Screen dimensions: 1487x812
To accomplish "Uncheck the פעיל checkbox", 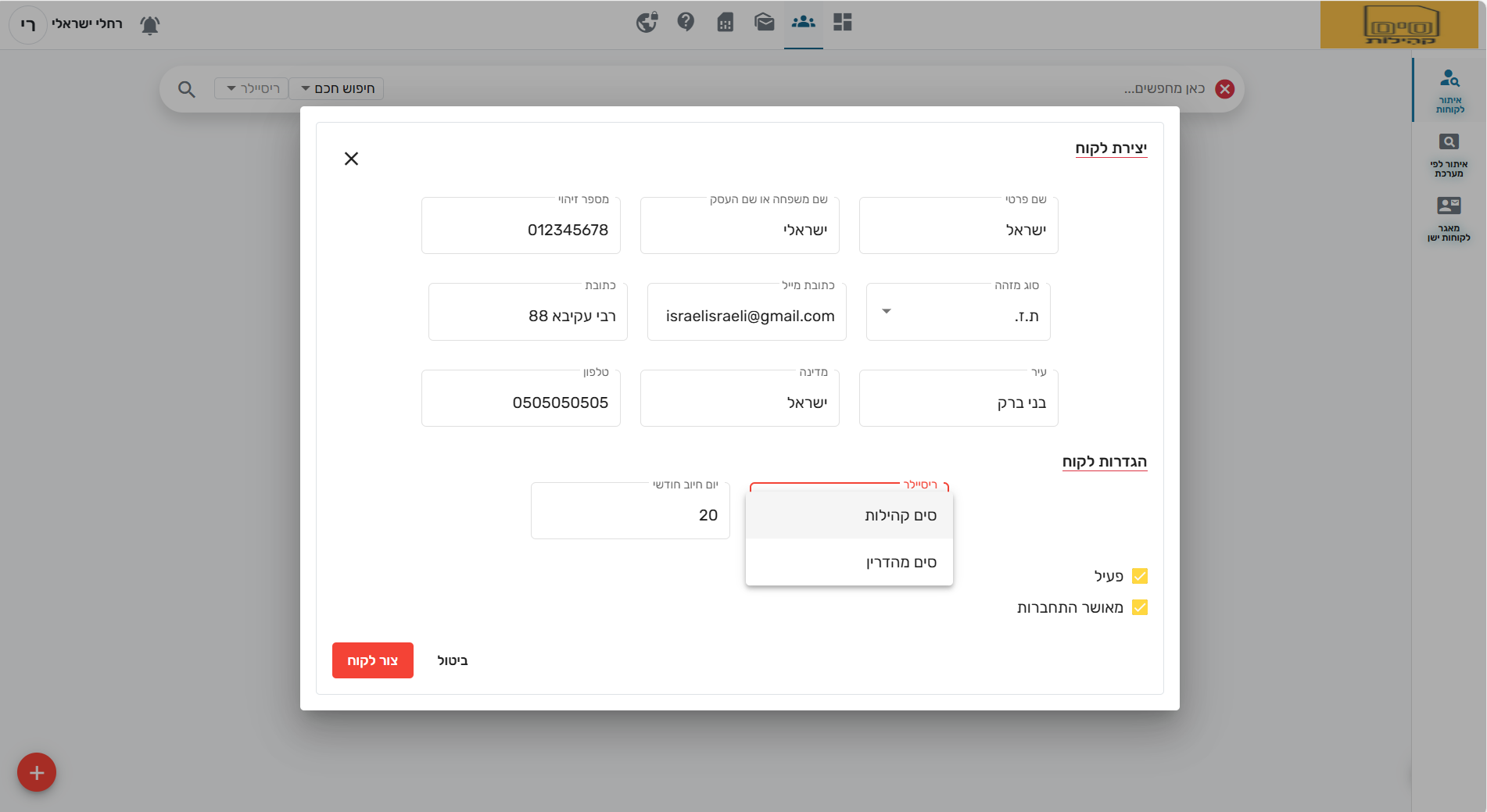I will [x=1140, y=576].
